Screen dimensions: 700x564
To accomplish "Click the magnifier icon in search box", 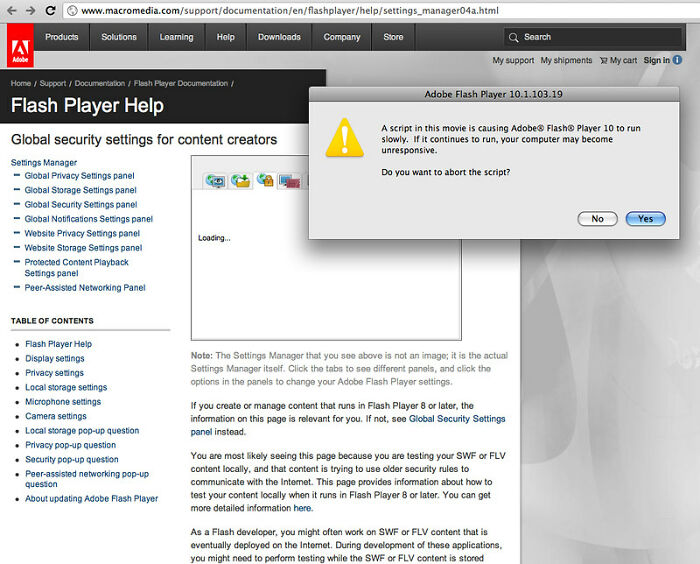I will coord(513,37).
